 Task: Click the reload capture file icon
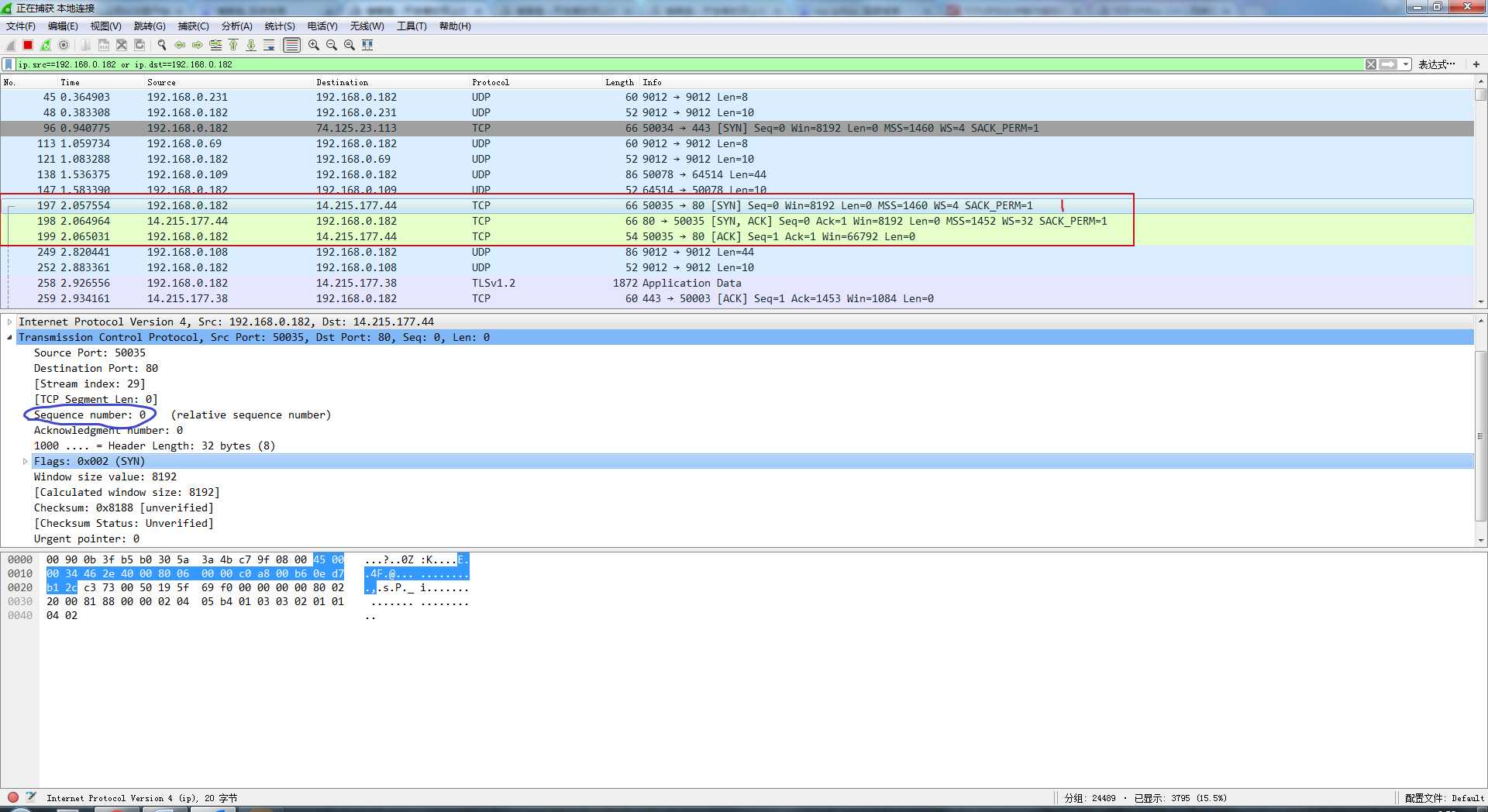139,45
